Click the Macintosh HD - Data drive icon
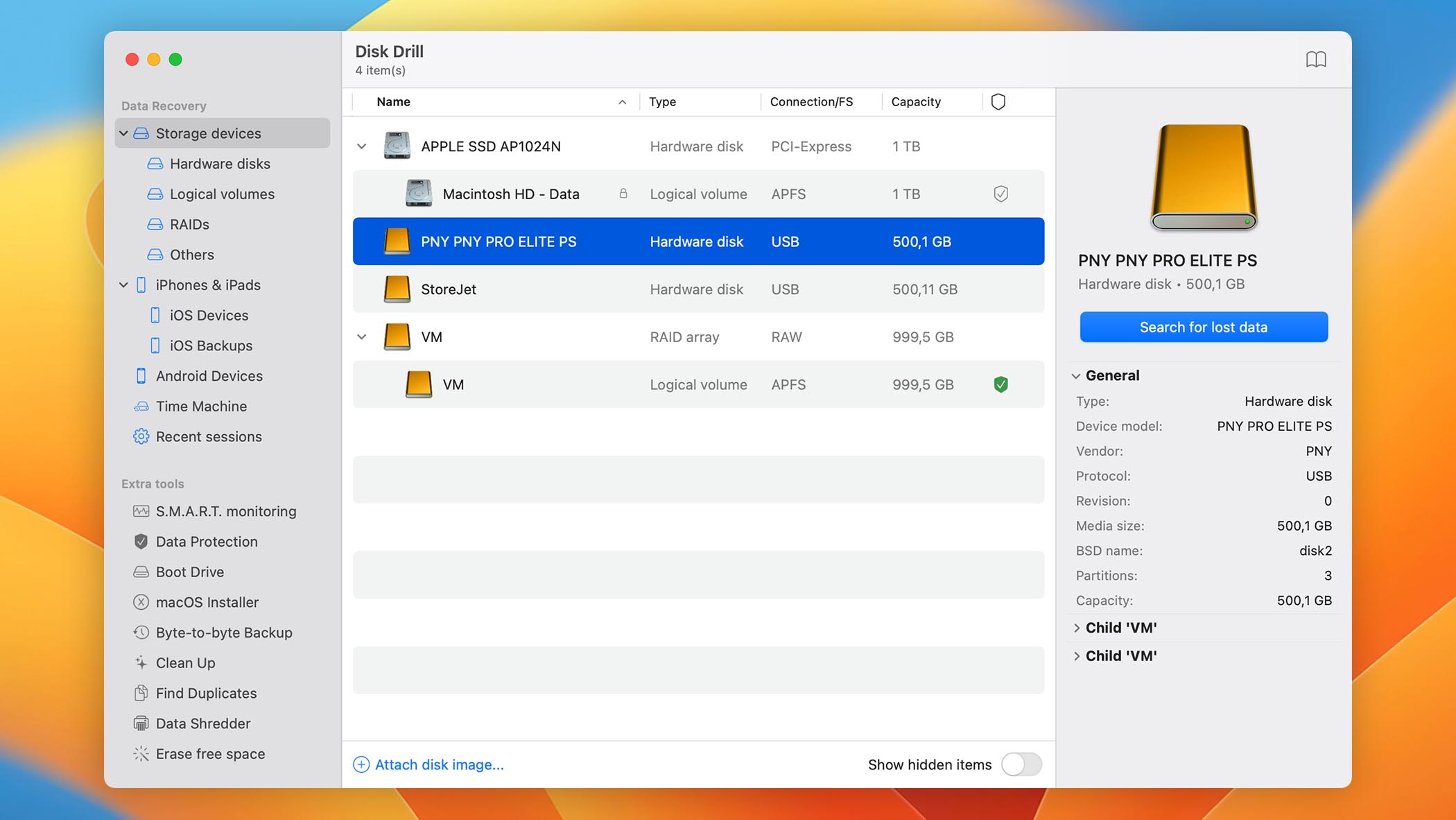 [419, 194]
